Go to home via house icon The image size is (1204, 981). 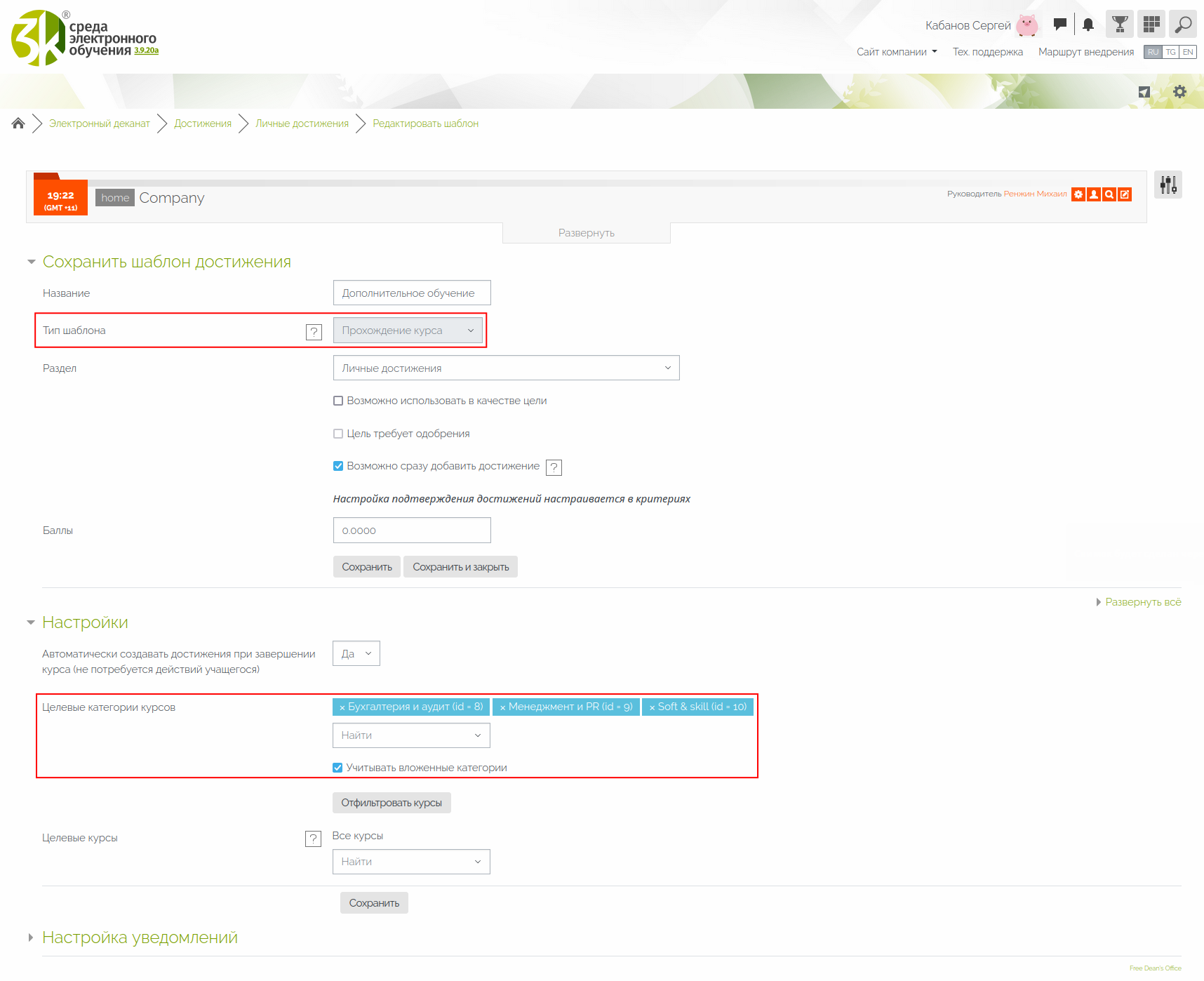(x=18, y=124)
